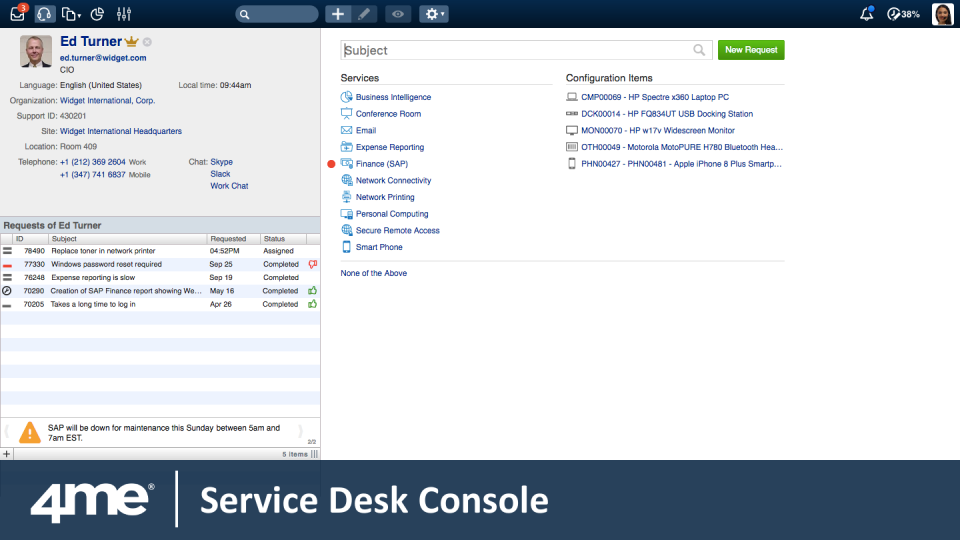Screen dimensions: 960x540
Task: Click the New Request button
Action: 751,50
